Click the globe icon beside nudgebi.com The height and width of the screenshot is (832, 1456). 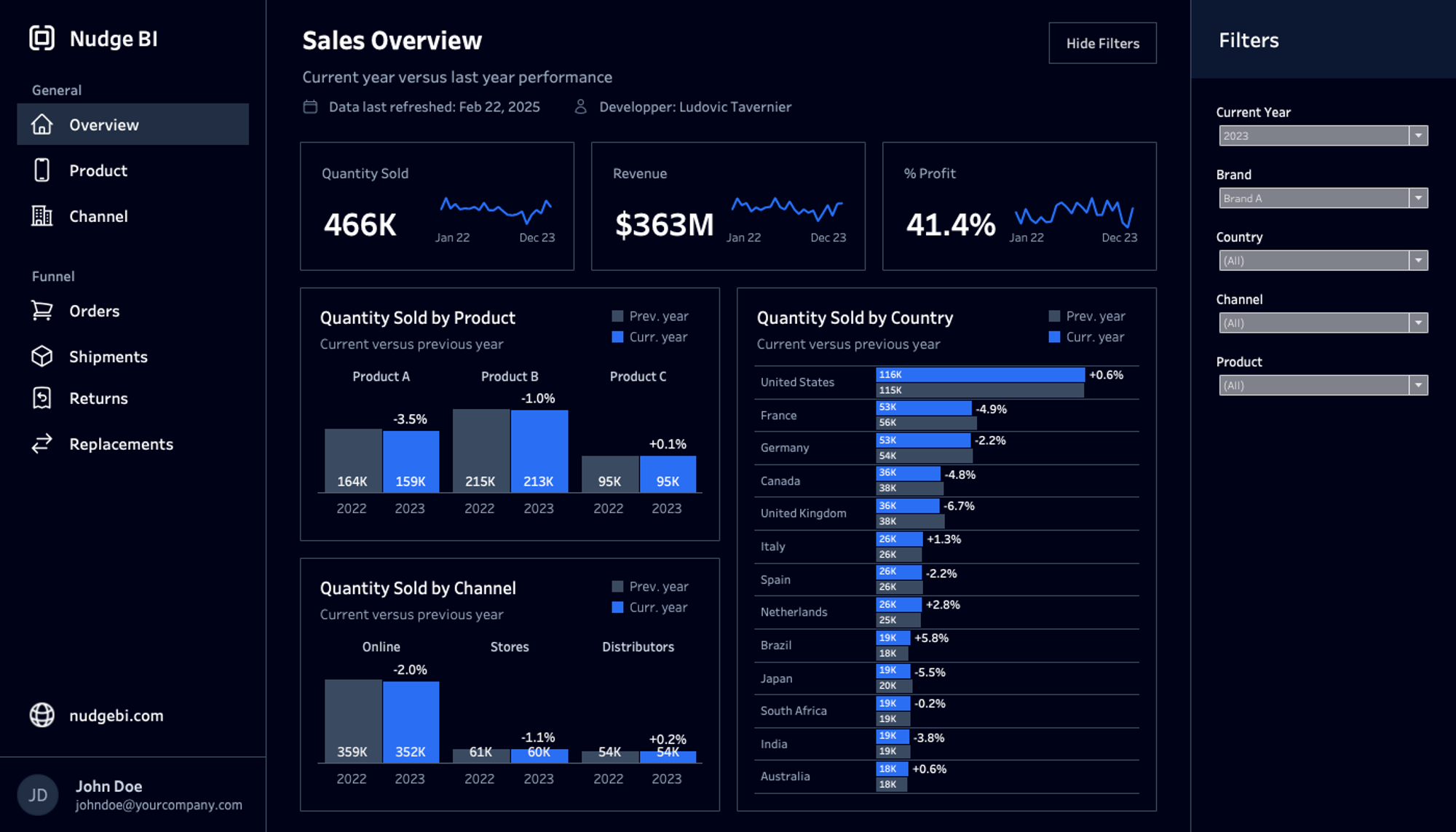[42, 715]
